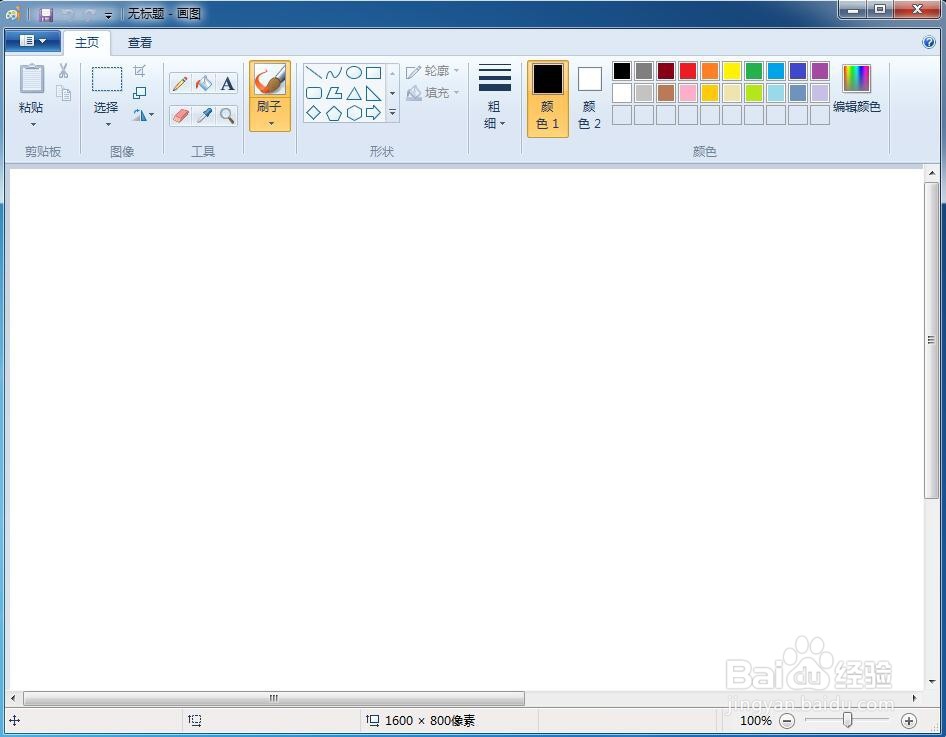Click the Brushes (刷子) icon
946x737 pixels.
(x=270, y=80)
